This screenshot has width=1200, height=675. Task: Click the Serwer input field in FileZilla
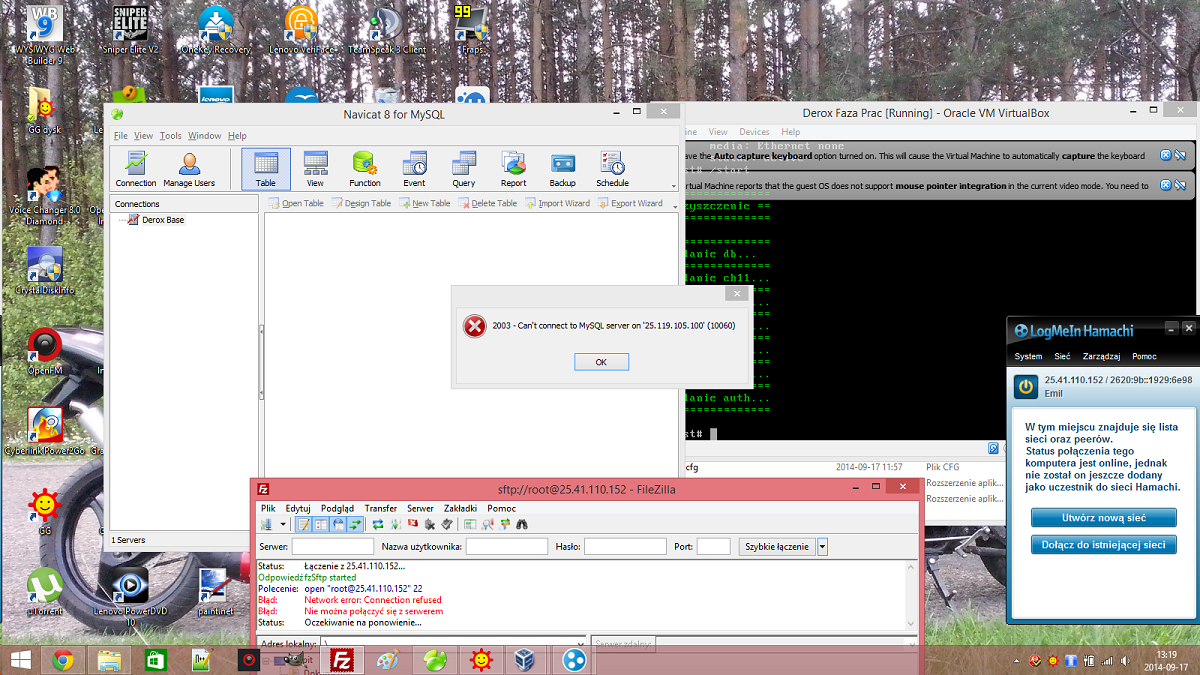pyautogui.click(x=333, y=547)
